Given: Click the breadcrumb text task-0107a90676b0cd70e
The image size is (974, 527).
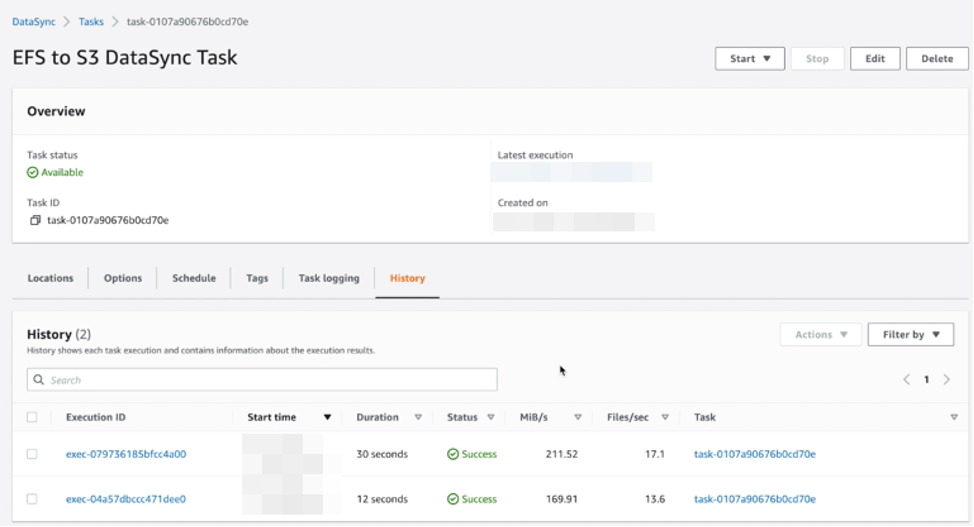Looking at the screenshot, I should click(x=188, y=22).
